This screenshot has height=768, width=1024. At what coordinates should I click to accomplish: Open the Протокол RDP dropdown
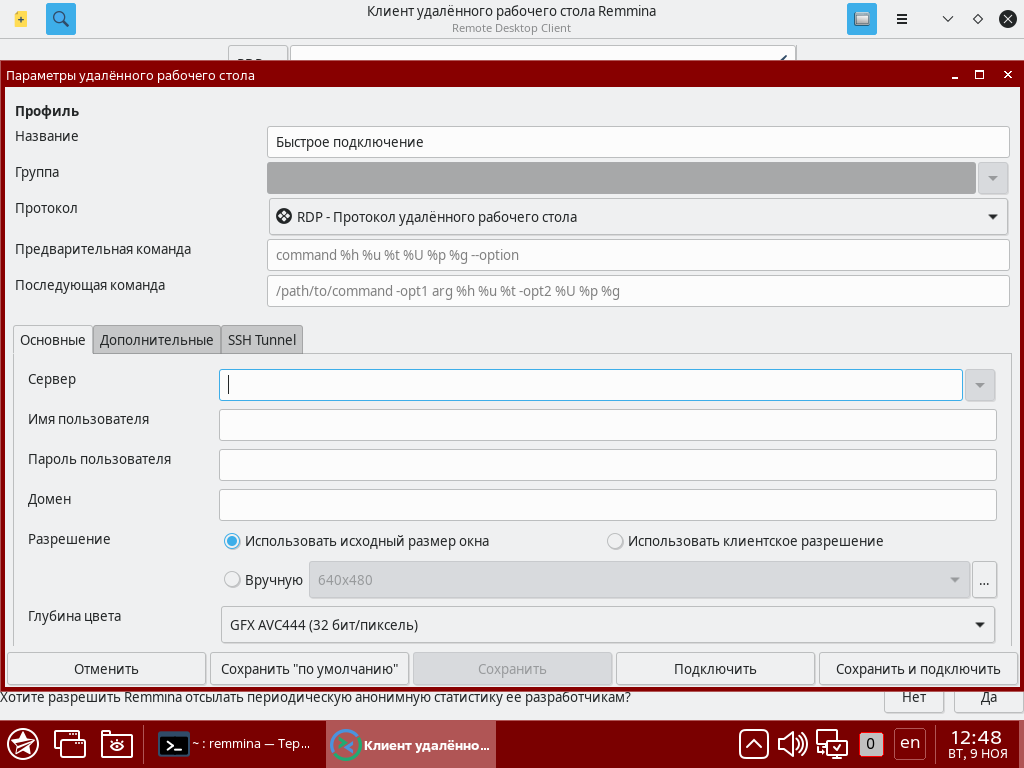(638, 217)
